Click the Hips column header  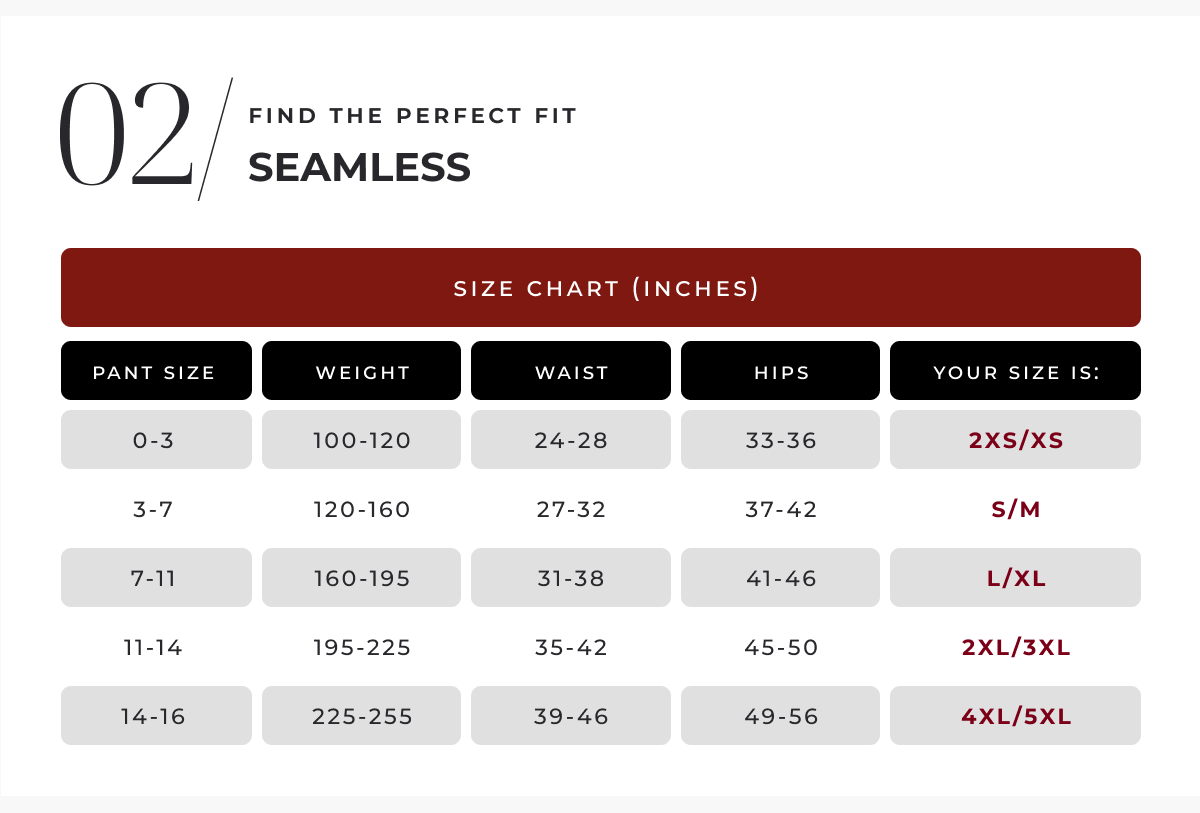coord(781,372)
